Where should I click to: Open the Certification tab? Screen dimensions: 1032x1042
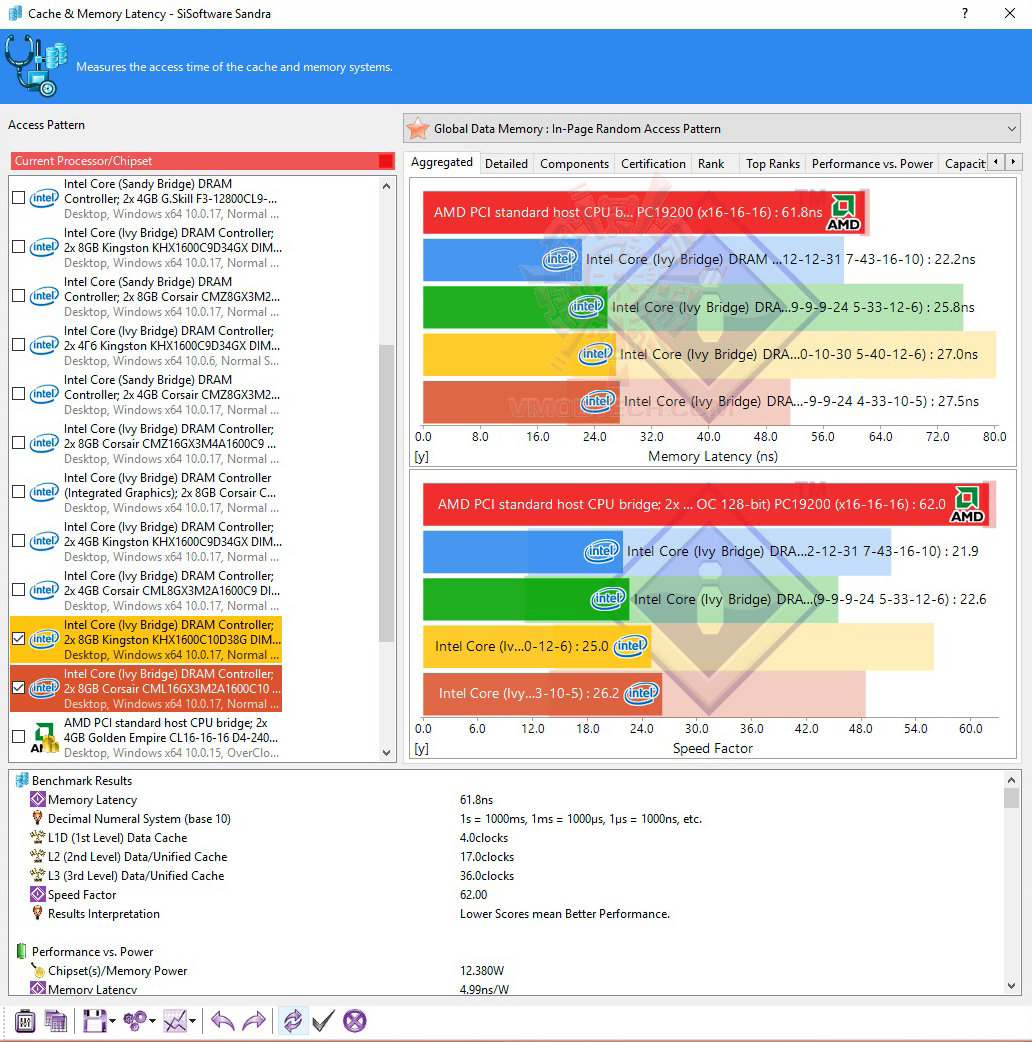click(653, 163)
